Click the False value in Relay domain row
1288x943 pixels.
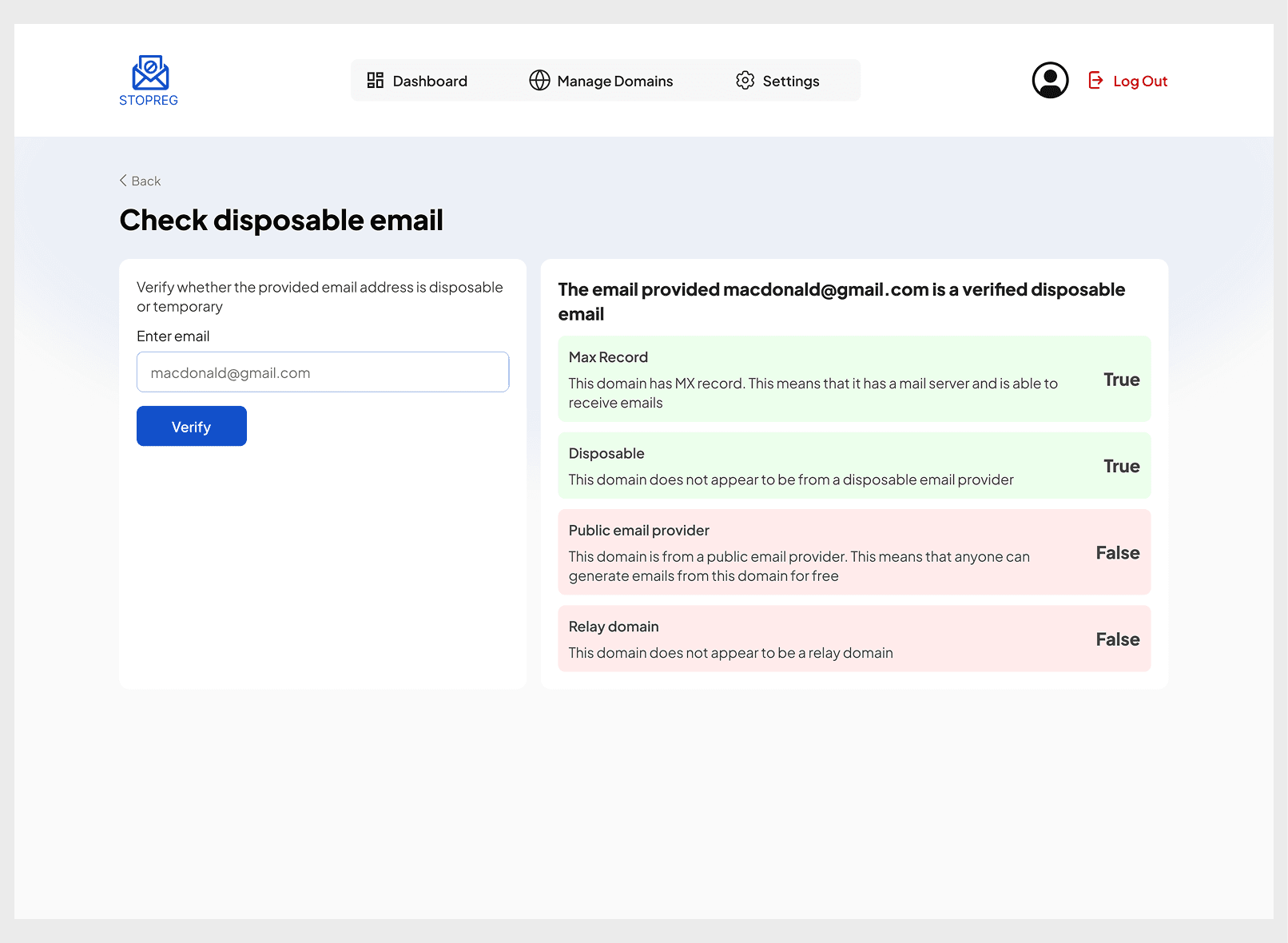[x=1117, y=639]
